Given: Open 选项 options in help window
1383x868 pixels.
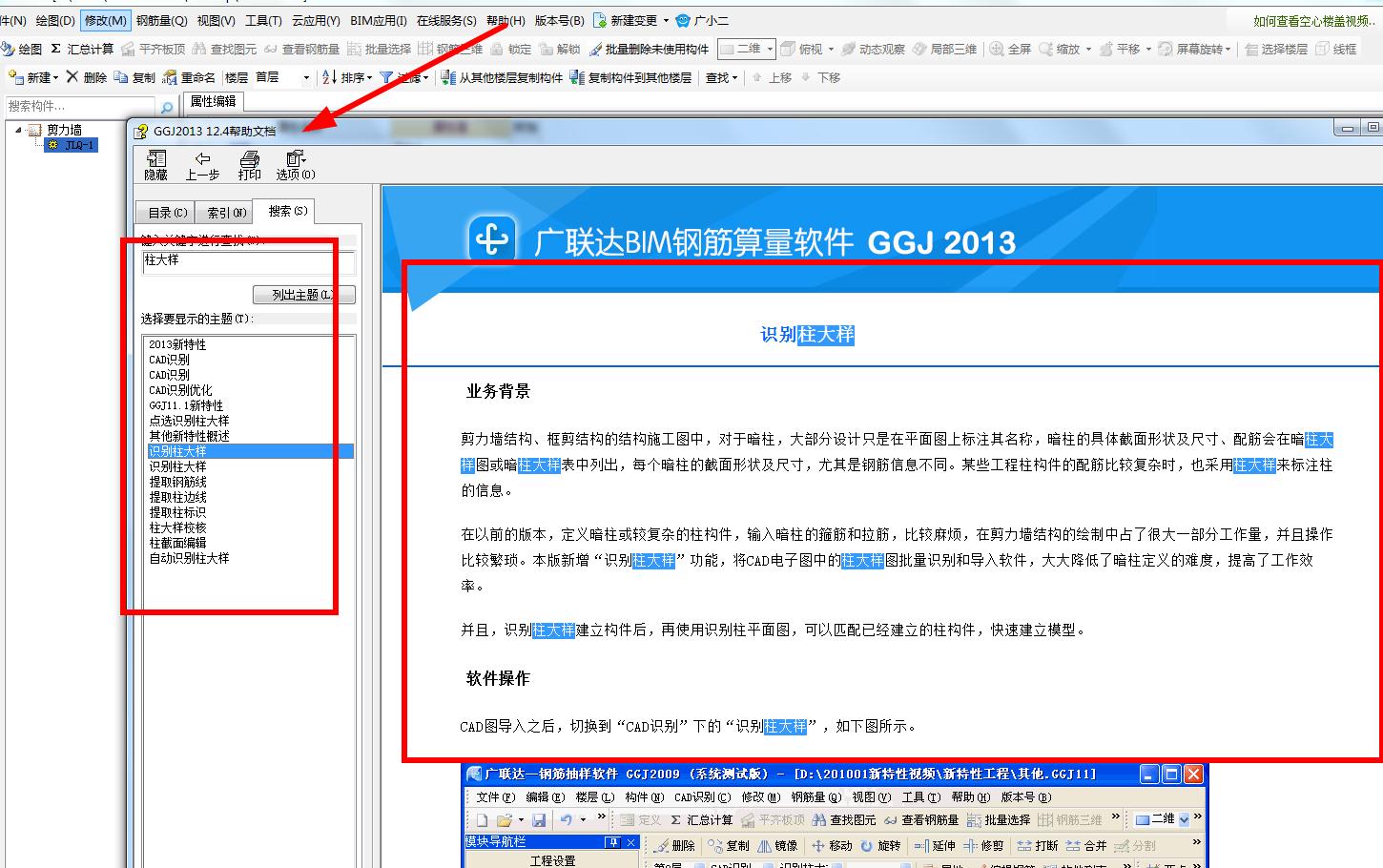Looking at the screenshot, I should tap(296, 165).
